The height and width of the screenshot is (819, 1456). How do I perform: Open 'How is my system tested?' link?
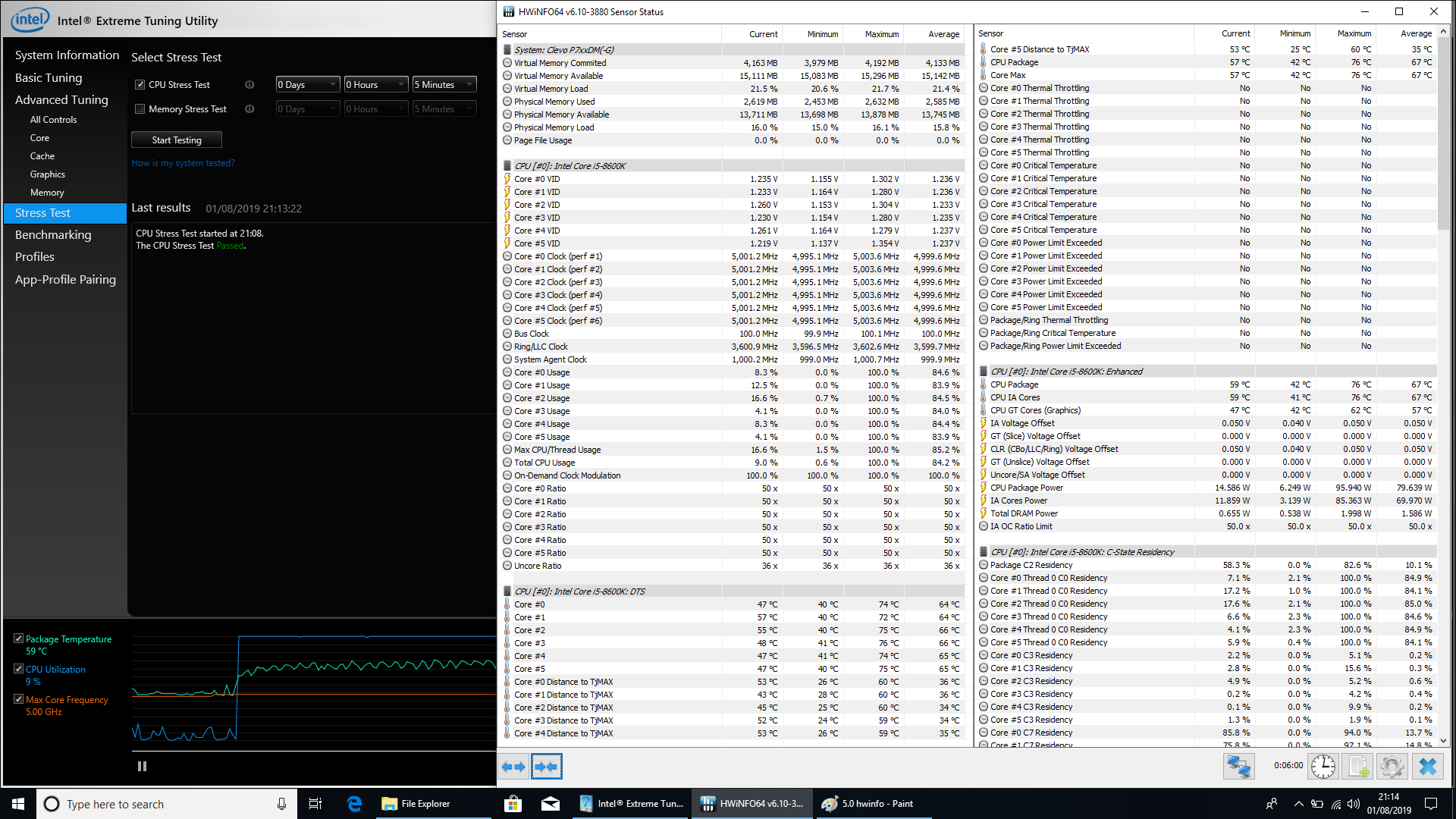183,163
